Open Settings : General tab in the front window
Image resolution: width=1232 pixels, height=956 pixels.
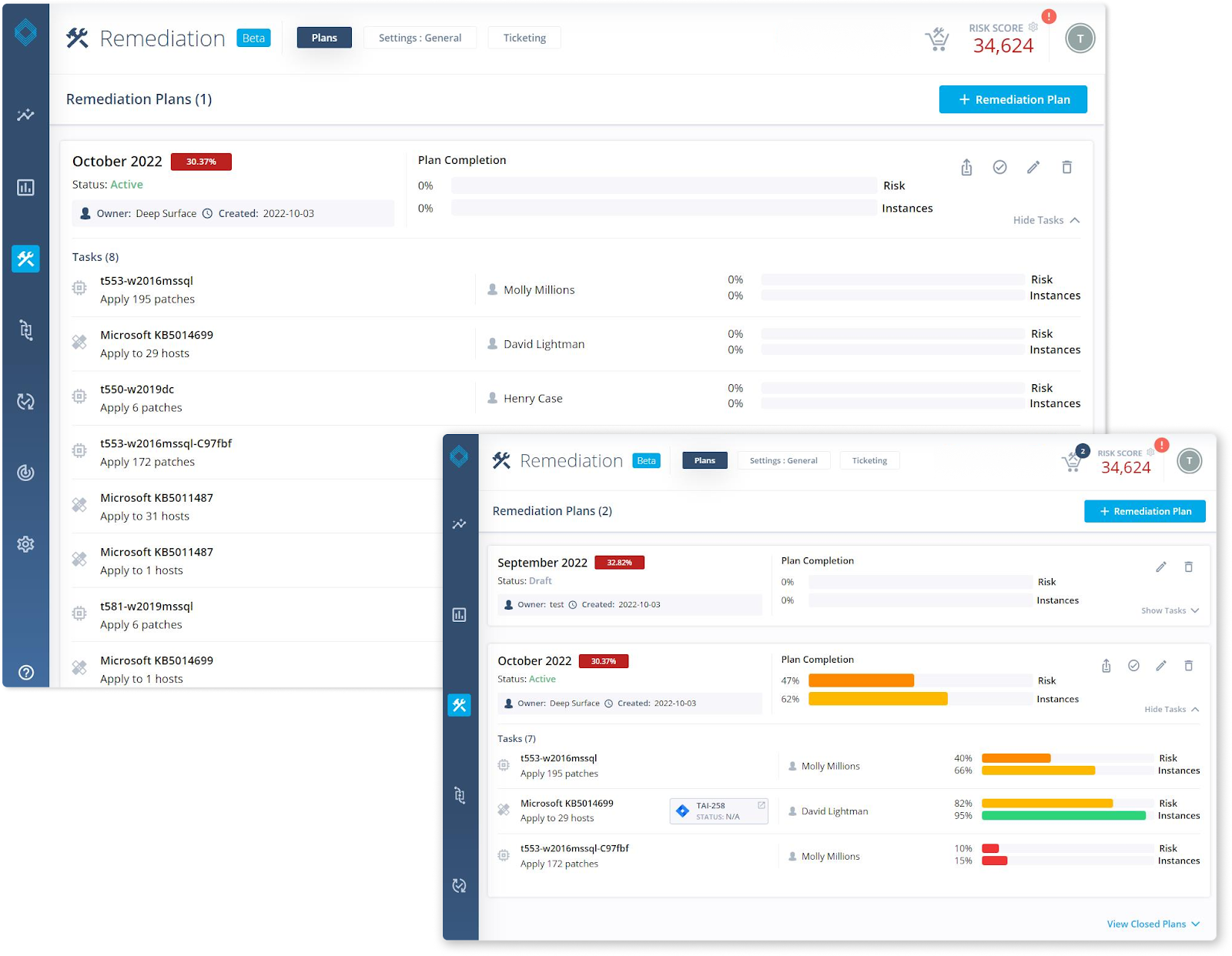(x=783, y=460)
